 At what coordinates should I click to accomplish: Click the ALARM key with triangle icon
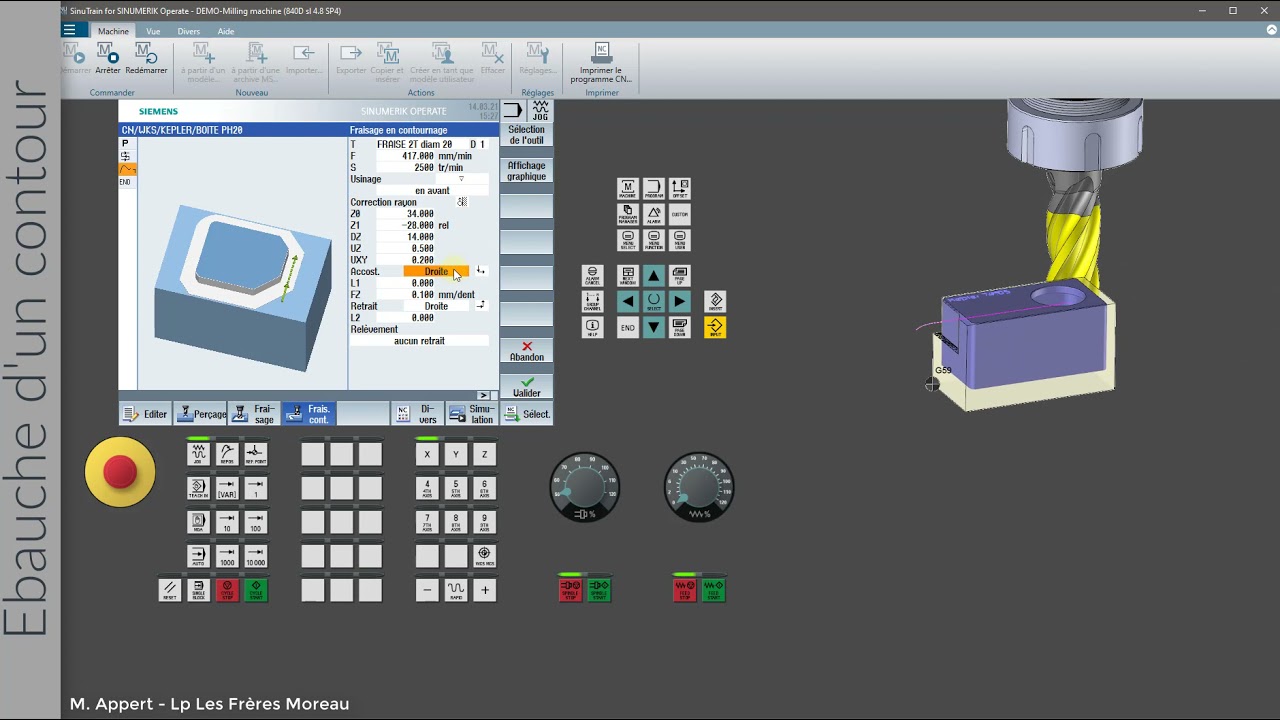coord(654,214)
